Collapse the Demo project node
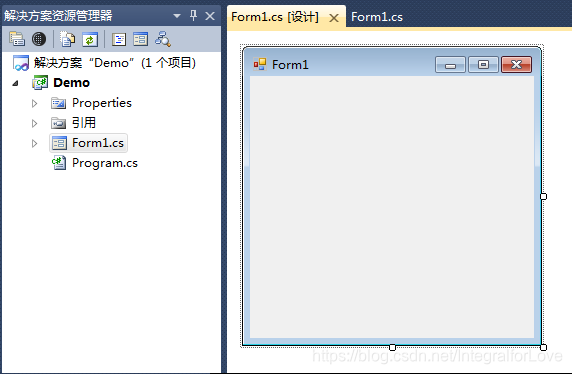This screenshot has height=374, width=572. tap(15, 83)
